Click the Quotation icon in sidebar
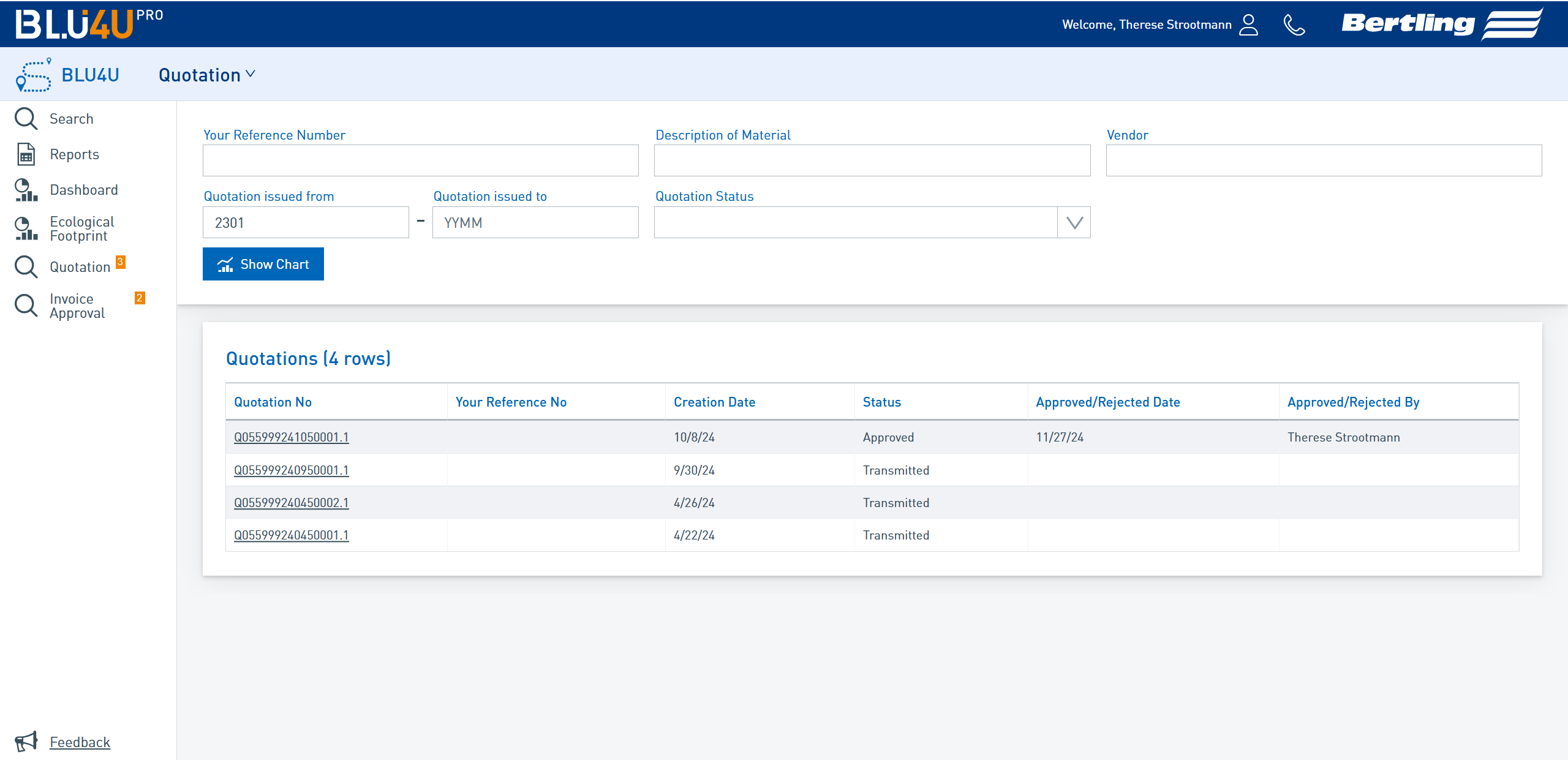Viewport: 1568px width, 760px height. (x=27, y=266)
